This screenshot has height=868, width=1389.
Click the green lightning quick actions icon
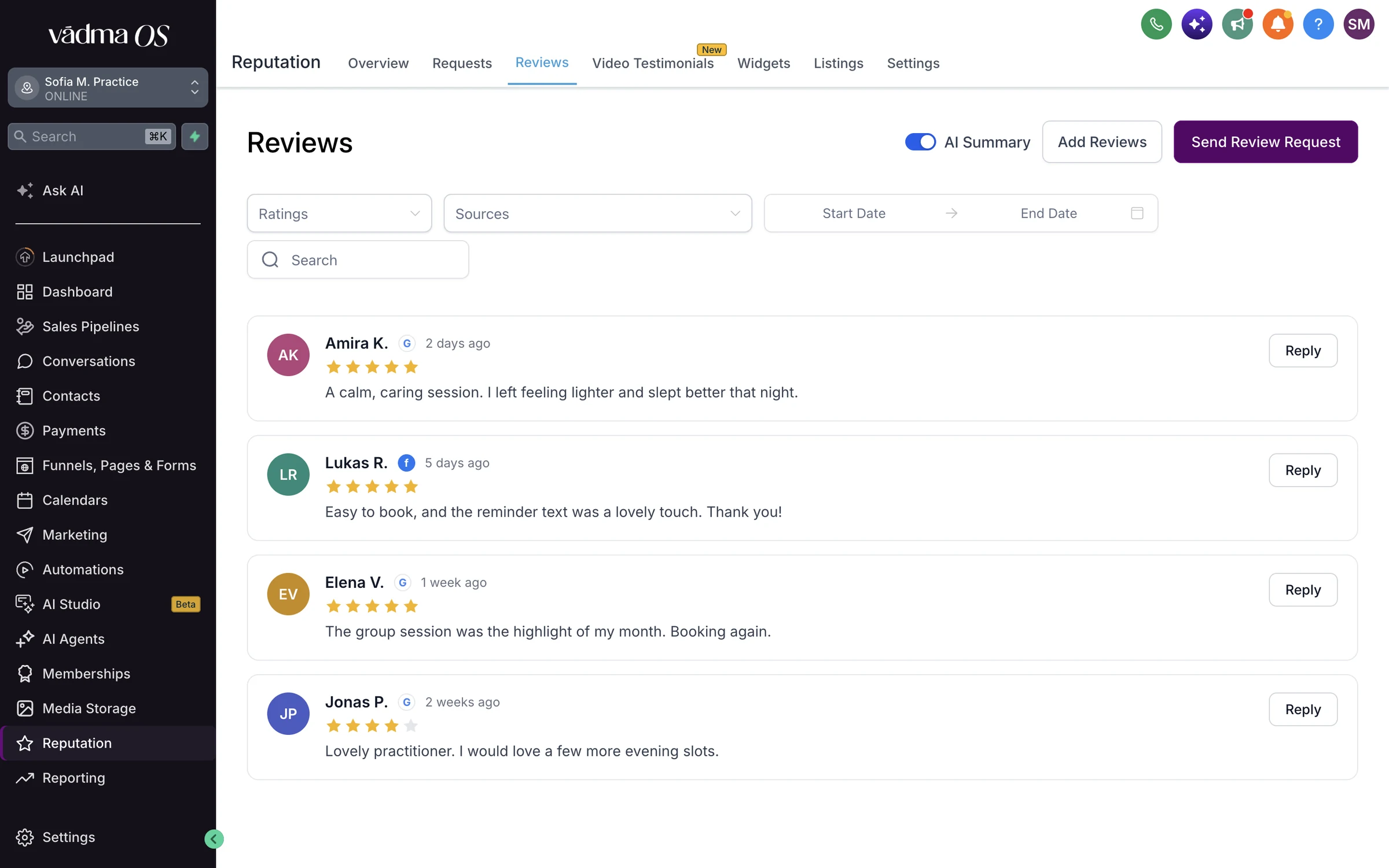(194, 137)
